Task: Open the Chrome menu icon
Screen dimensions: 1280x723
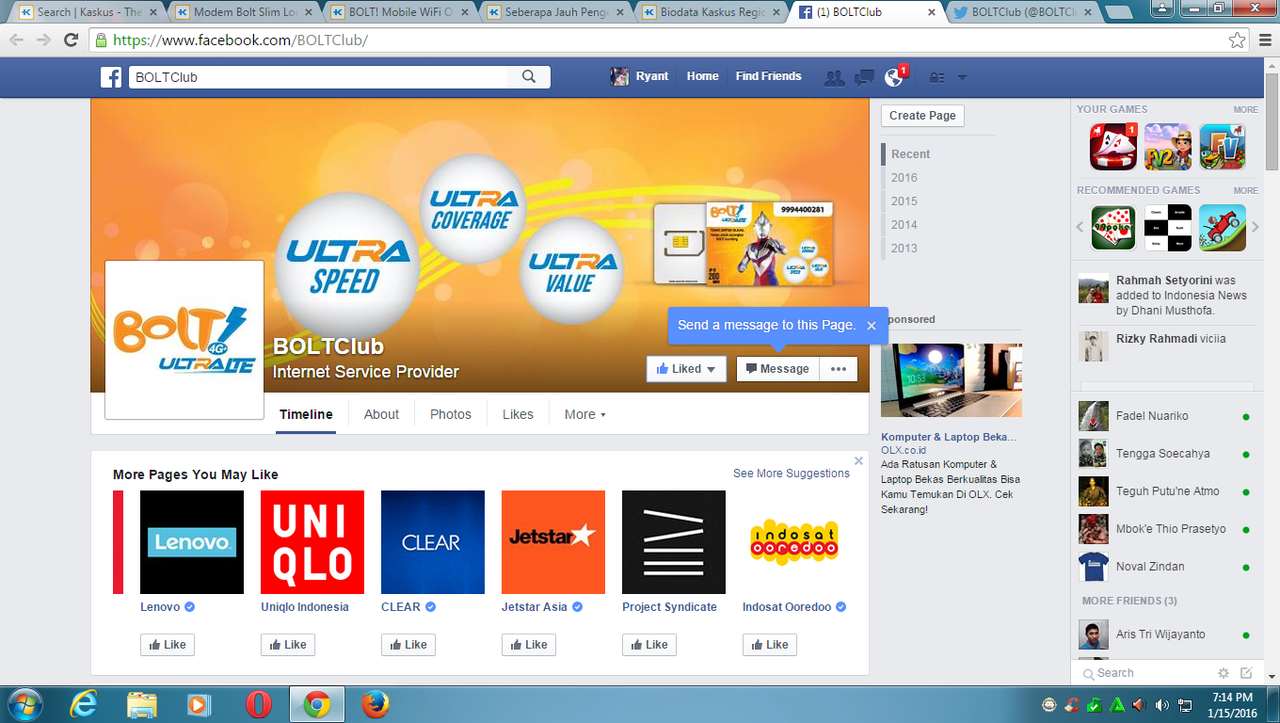Action: pos(1263,40)
